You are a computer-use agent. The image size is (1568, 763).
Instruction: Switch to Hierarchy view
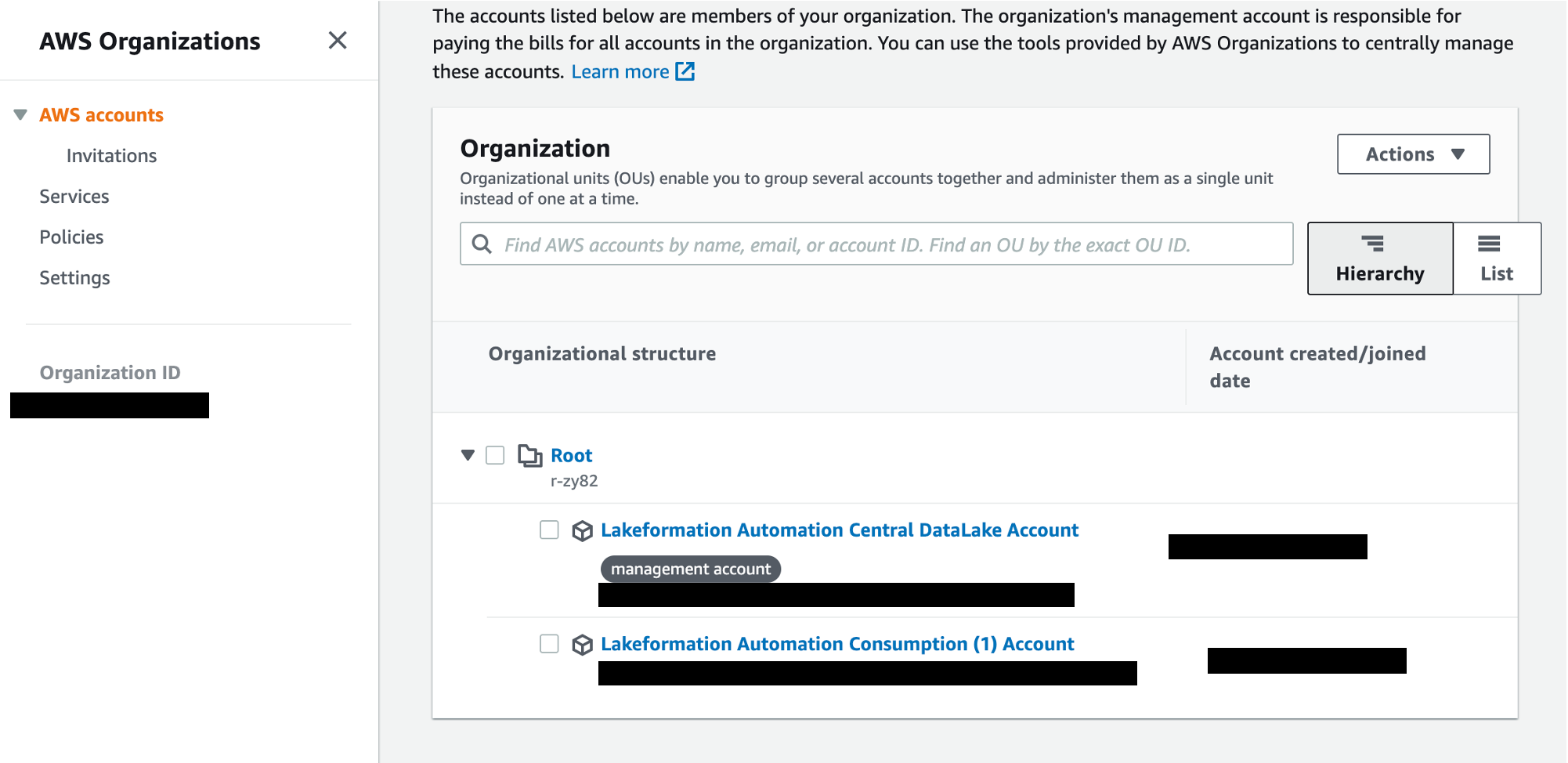(x=1380, y=259)
